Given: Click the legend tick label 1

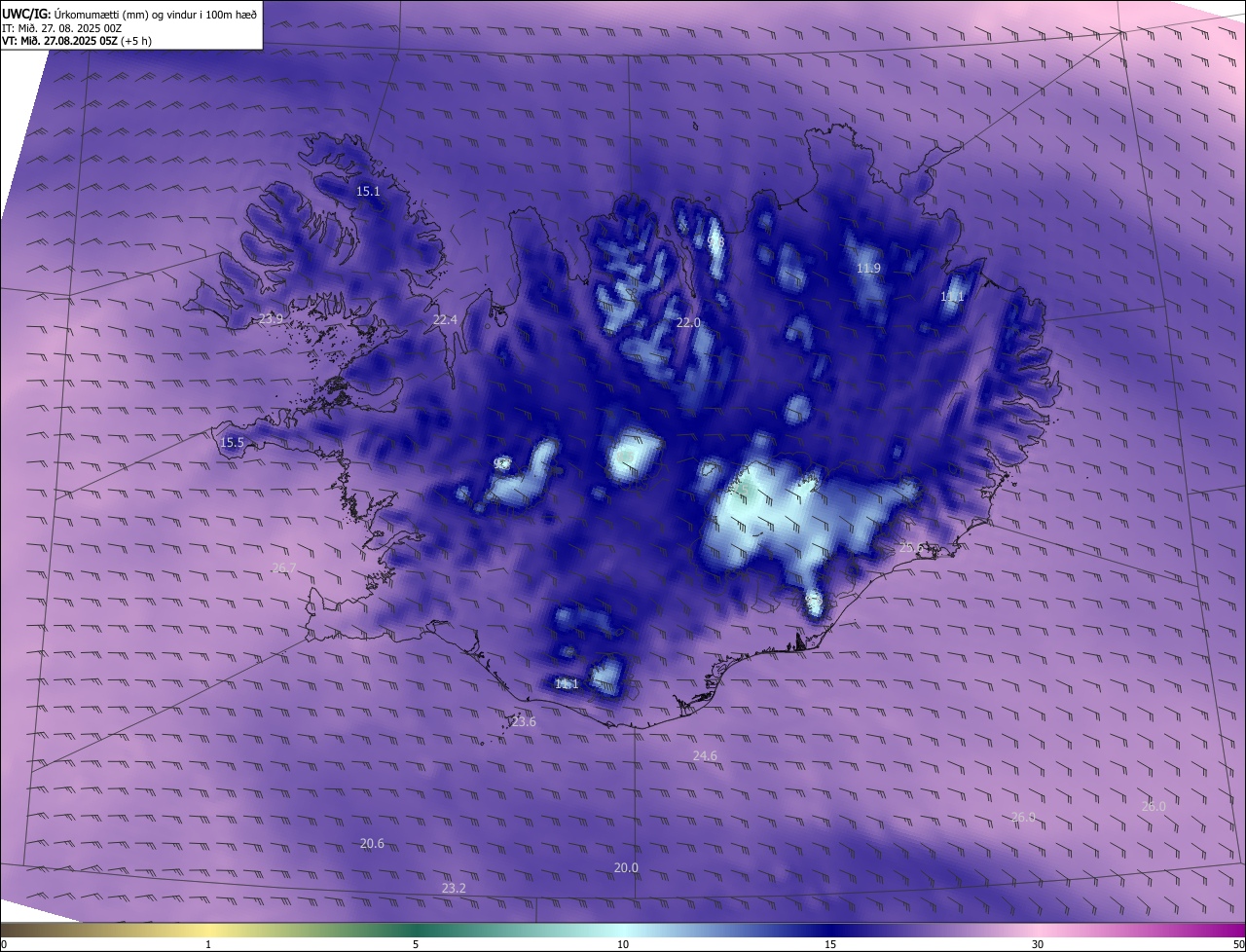Looking at the screenshot, I should (208, 945).
